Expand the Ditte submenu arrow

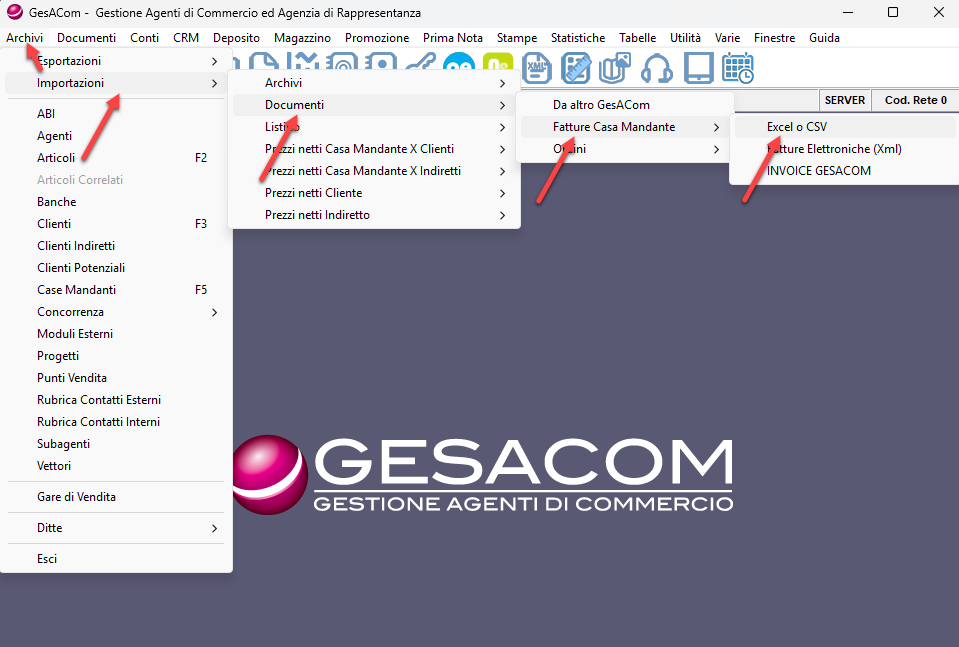214,528
